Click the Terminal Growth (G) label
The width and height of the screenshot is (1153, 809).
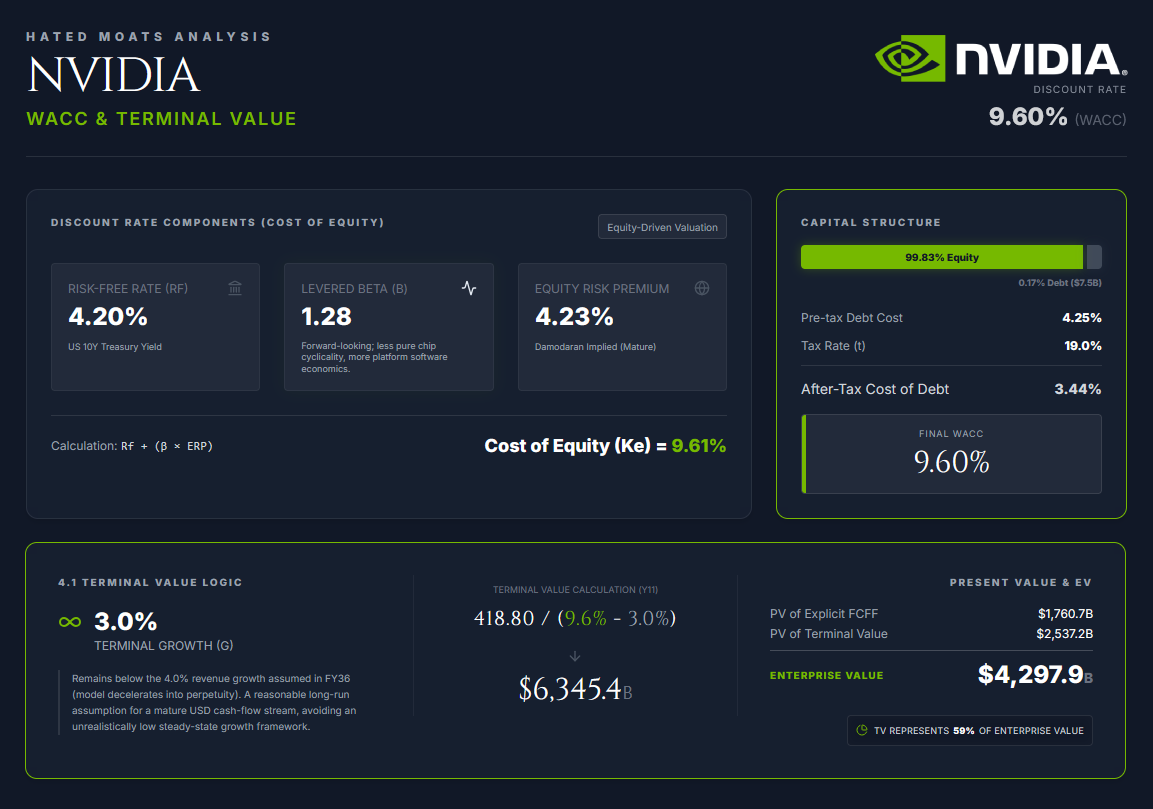click(x=164, y=646)
